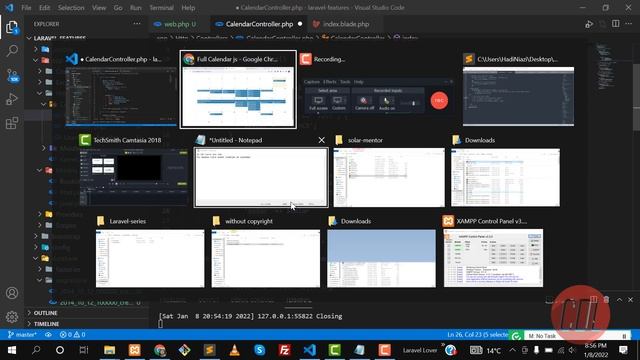Click the run file icon in editor toolbar

589,24
